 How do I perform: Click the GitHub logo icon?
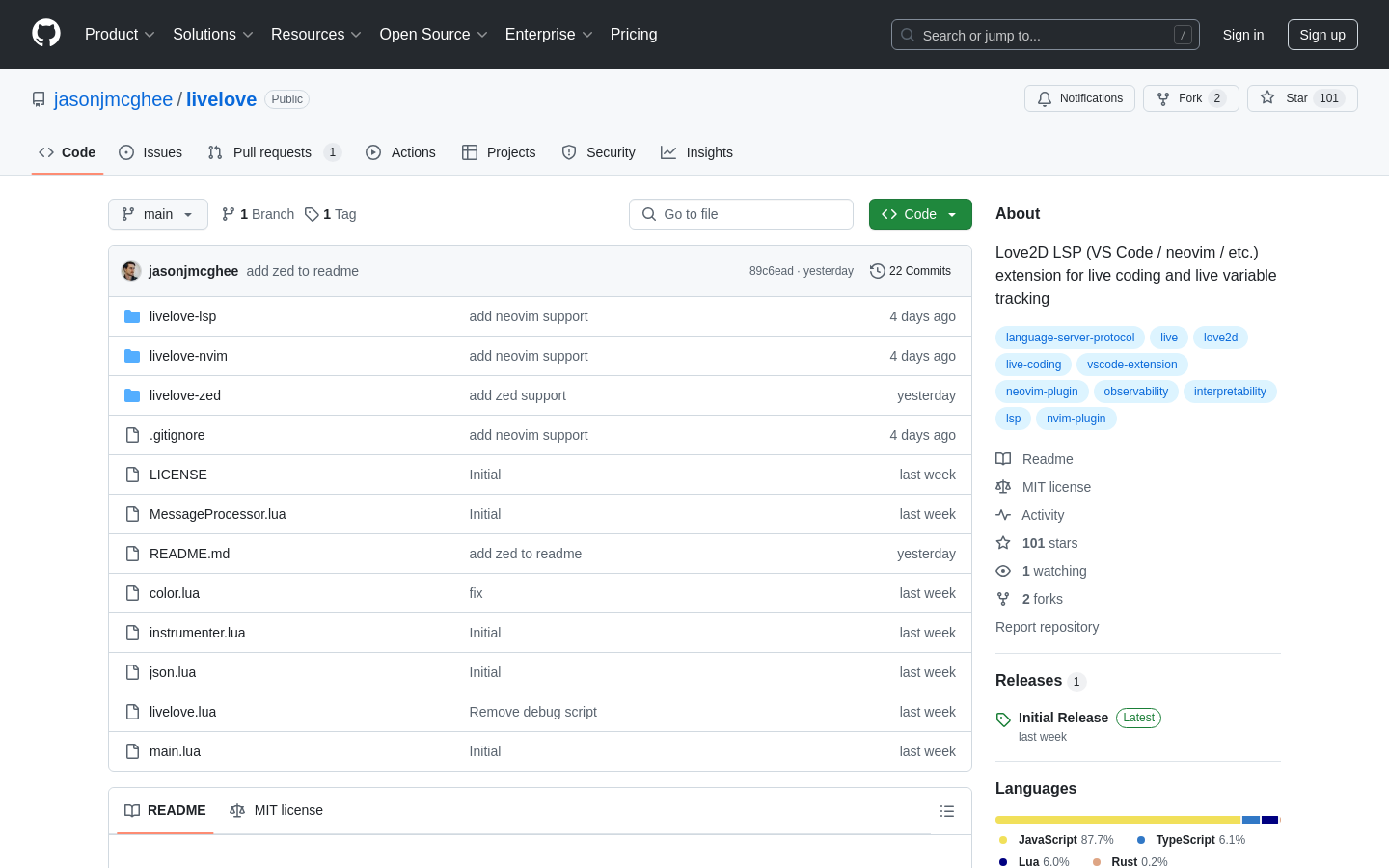(x=46, y=34)
